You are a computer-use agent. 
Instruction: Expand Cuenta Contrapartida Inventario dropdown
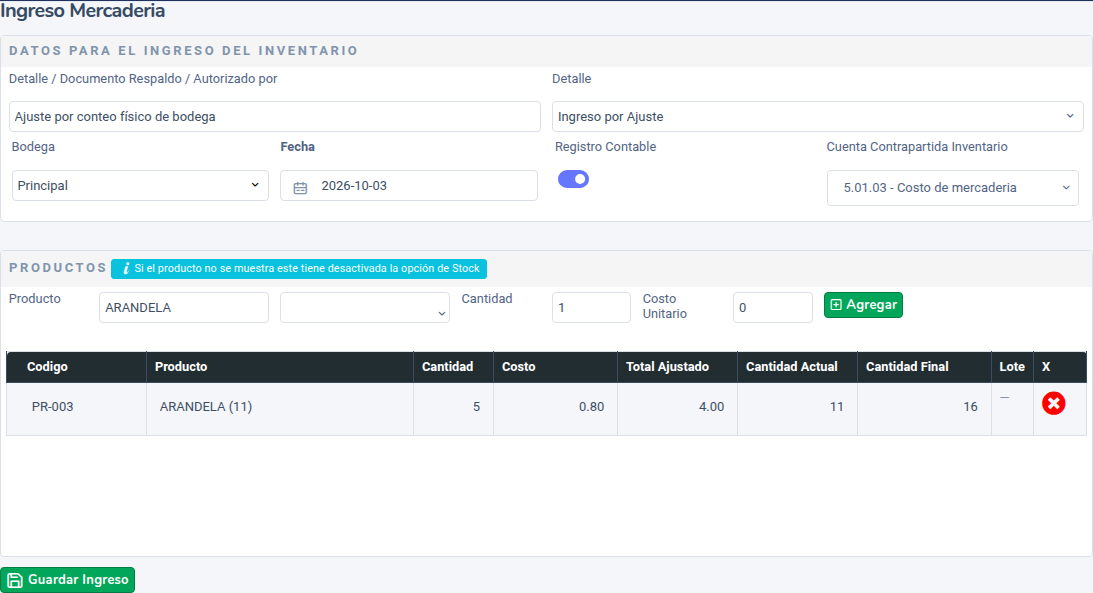tap(953, 187)
